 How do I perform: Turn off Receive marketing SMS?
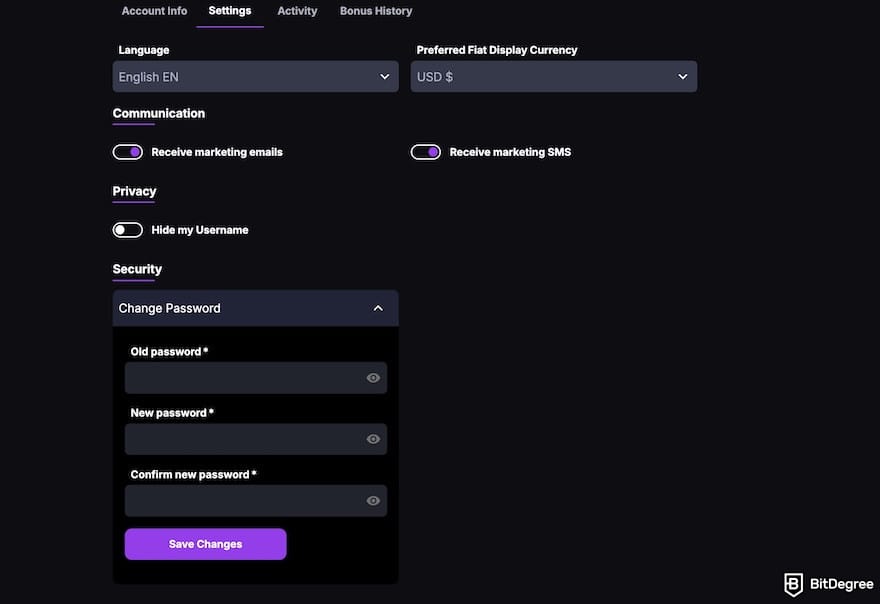425,151
